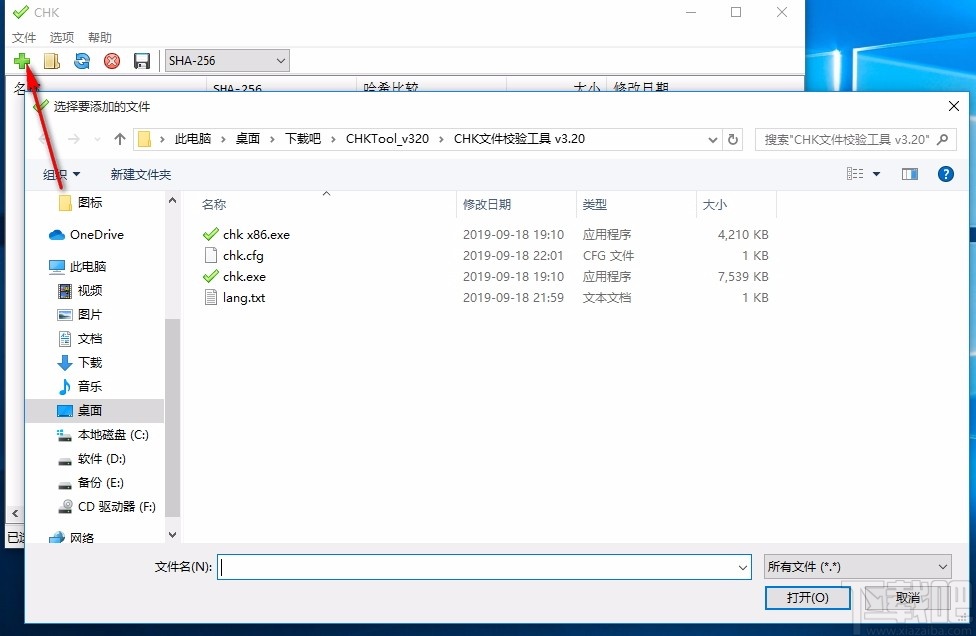Screen dimensions: 976x636
Task: Click 桌面 in the address breadcrumb
Action: 248,139
